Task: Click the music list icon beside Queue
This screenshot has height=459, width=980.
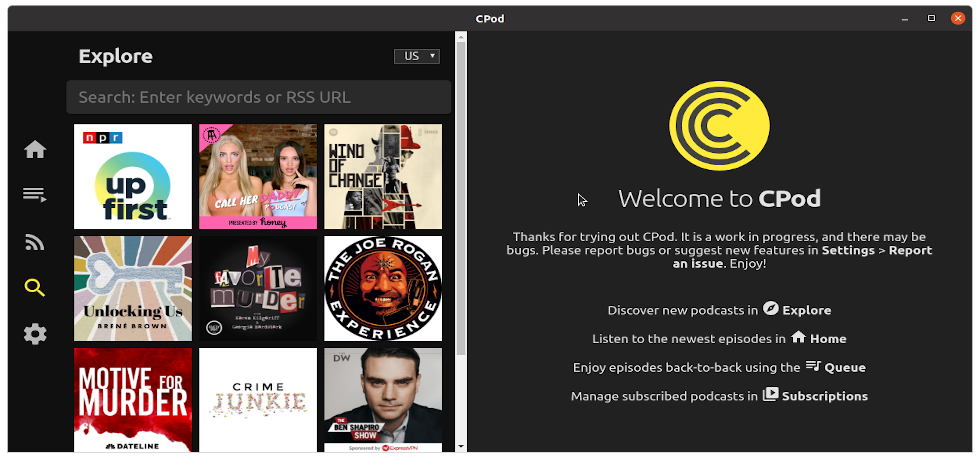Action: pyautogui.click(x=812, y=366)
